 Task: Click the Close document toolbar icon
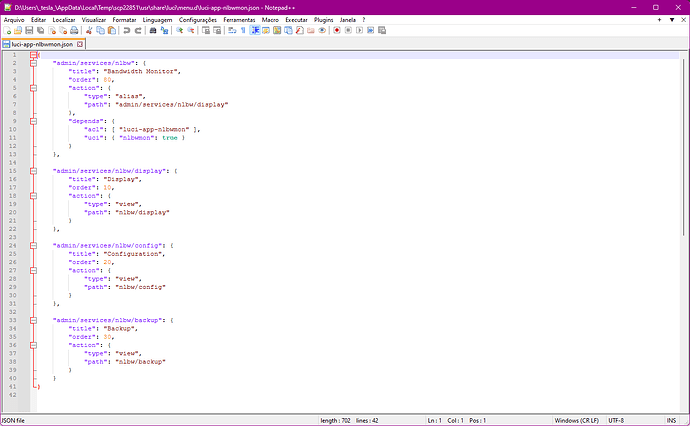52,30
